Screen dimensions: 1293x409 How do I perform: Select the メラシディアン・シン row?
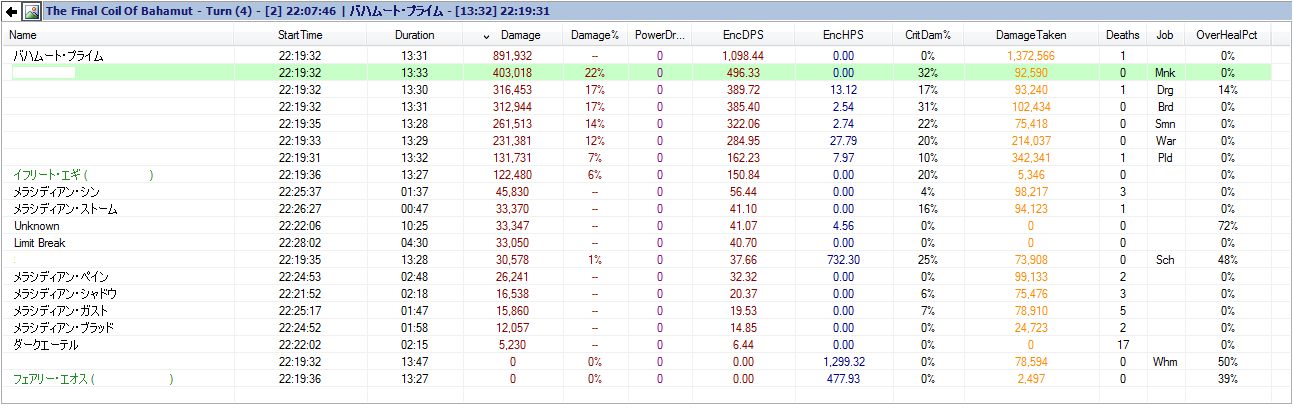click(x=636, y=192)
